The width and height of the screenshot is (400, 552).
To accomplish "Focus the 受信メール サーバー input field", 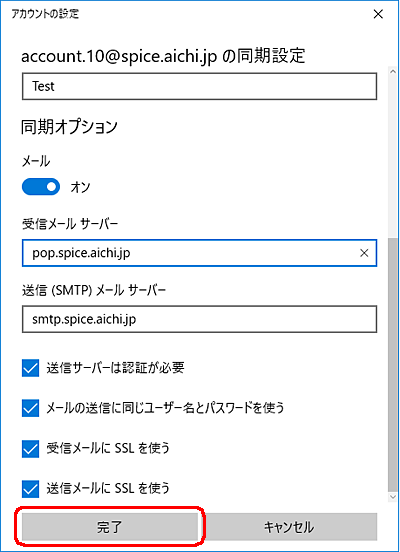I will point(199,253).
